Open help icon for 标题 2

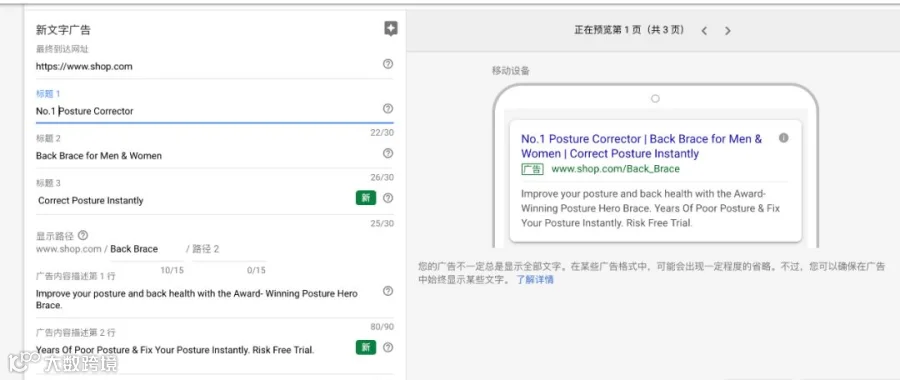click(388, 153)
